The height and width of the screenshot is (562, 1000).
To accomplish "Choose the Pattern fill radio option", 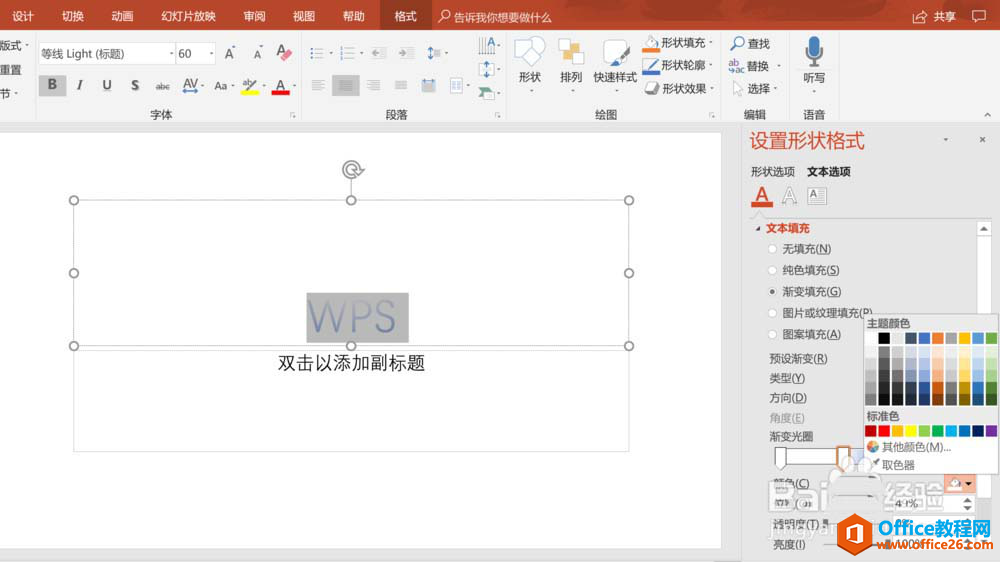I will pyautogui.click(x=772, y=335).
